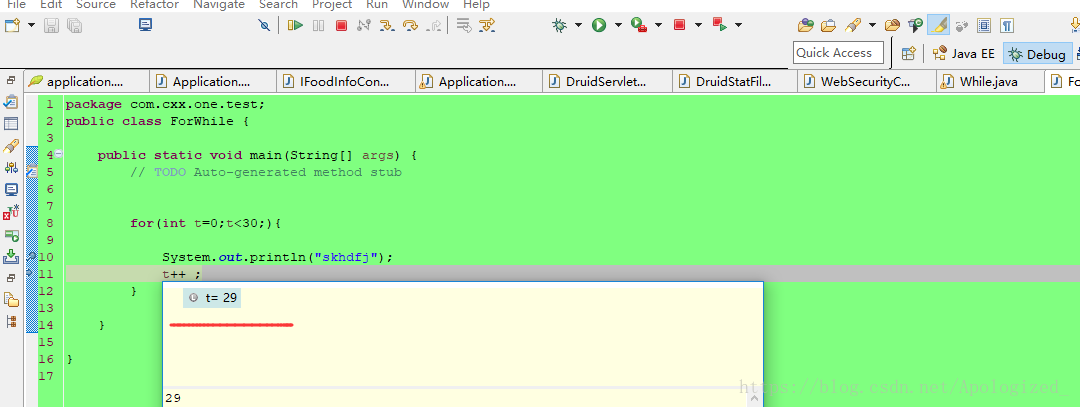The width and height of the screenshot is (1080, 407).
Task: Click the brown open folder icon after Search
Action: click(x=892, y=25)
